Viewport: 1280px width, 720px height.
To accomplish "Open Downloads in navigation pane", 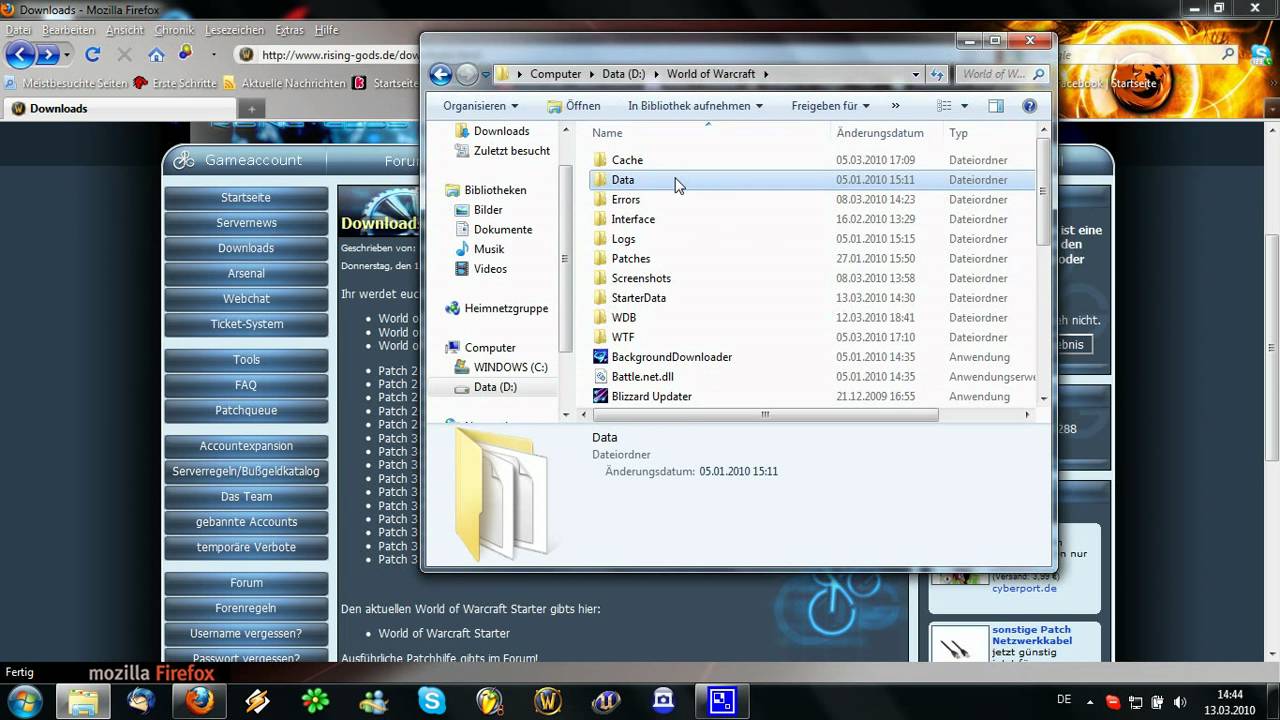I will (501, 131).
